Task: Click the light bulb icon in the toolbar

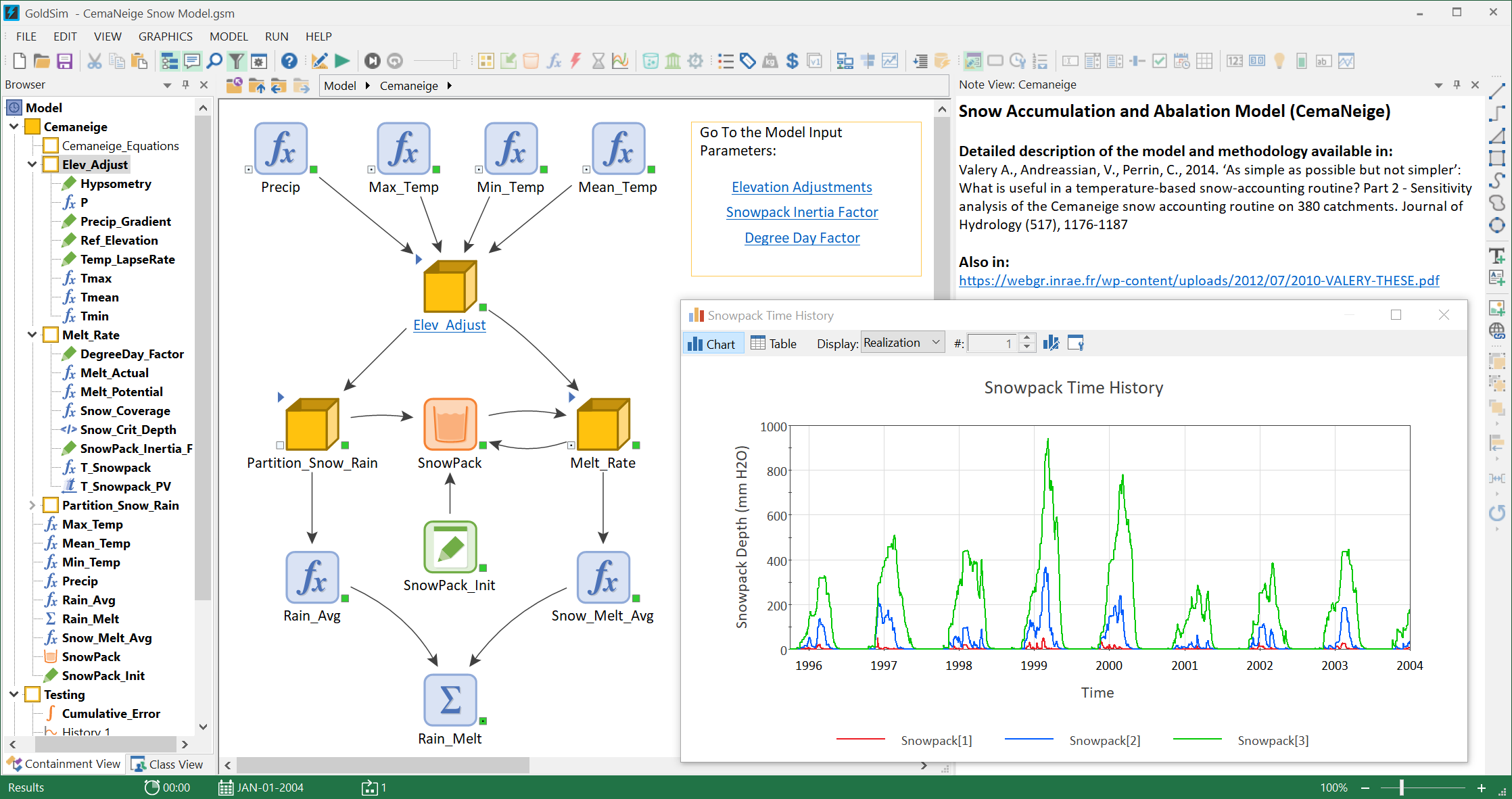Action: (x=1279, y=62)
